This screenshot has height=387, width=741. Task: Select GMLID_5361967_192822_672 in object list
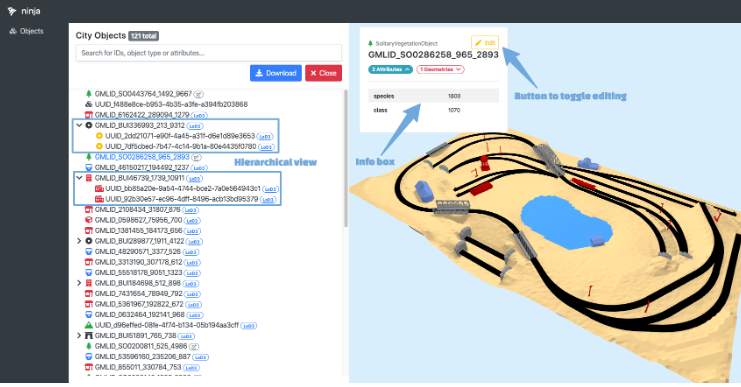coord(139,304)
